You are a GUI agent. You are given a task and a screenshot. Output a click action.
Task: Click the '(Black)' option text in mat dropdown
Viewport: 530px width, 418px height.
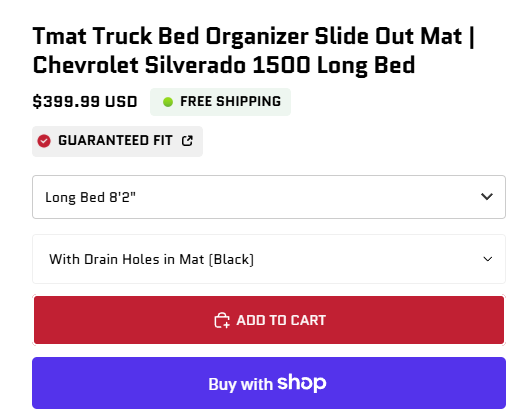click(231, 260)
